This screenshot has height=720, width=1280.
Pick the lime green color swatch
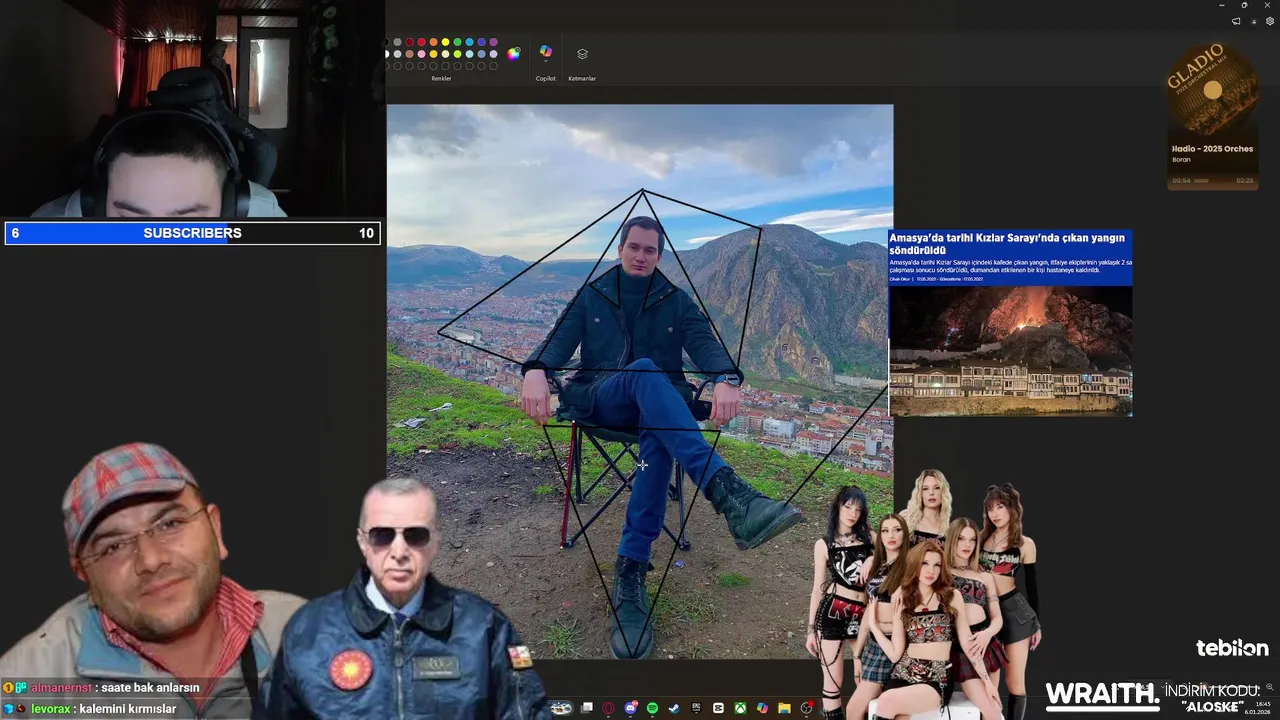[457, 54]
